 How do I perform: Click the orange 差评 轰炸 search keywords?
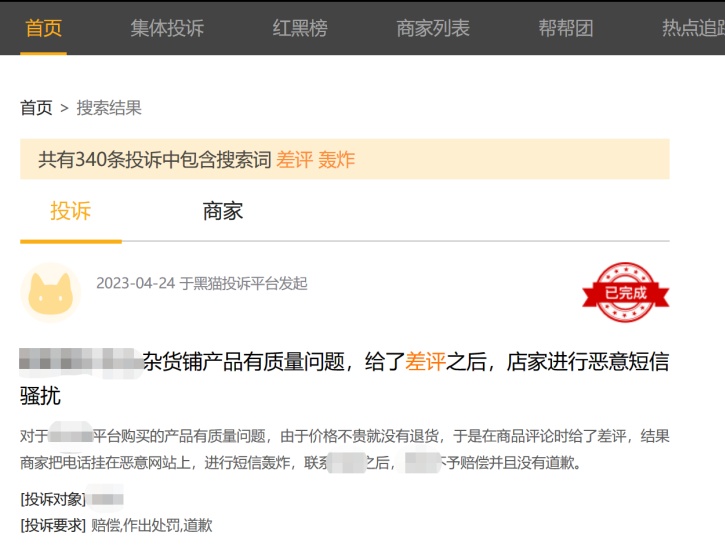click(x=315, y=159)
